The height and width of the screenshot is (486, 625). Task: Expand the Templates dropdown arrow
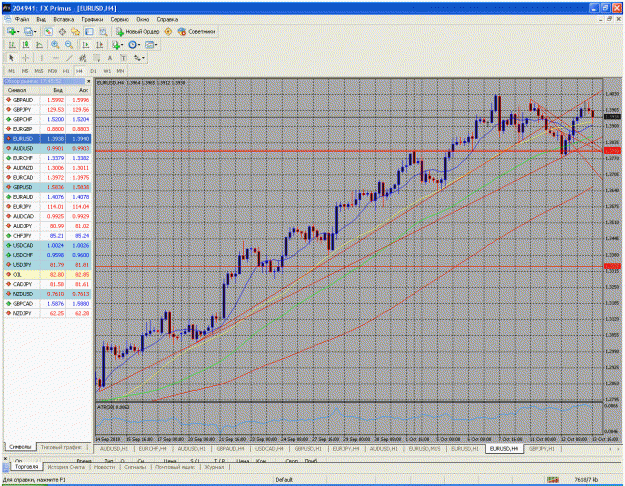pyautogui.click(x=156, y=45)
